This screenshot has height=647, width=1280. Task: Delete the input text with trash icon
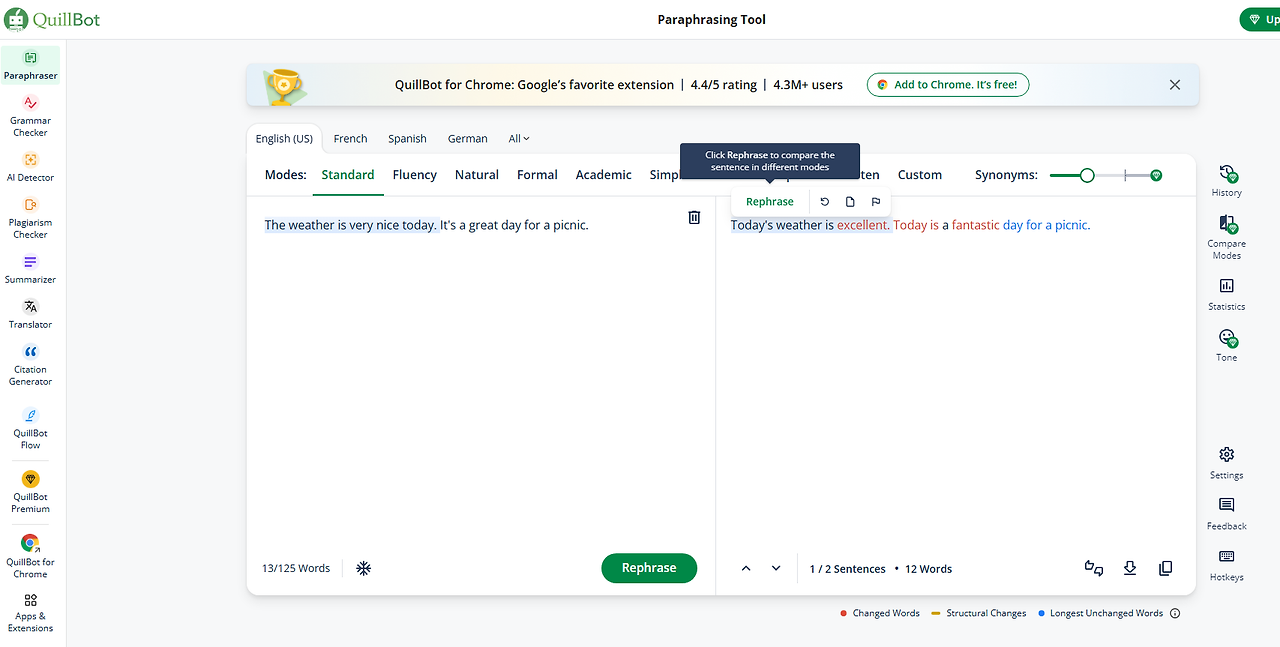pos(694,217)
